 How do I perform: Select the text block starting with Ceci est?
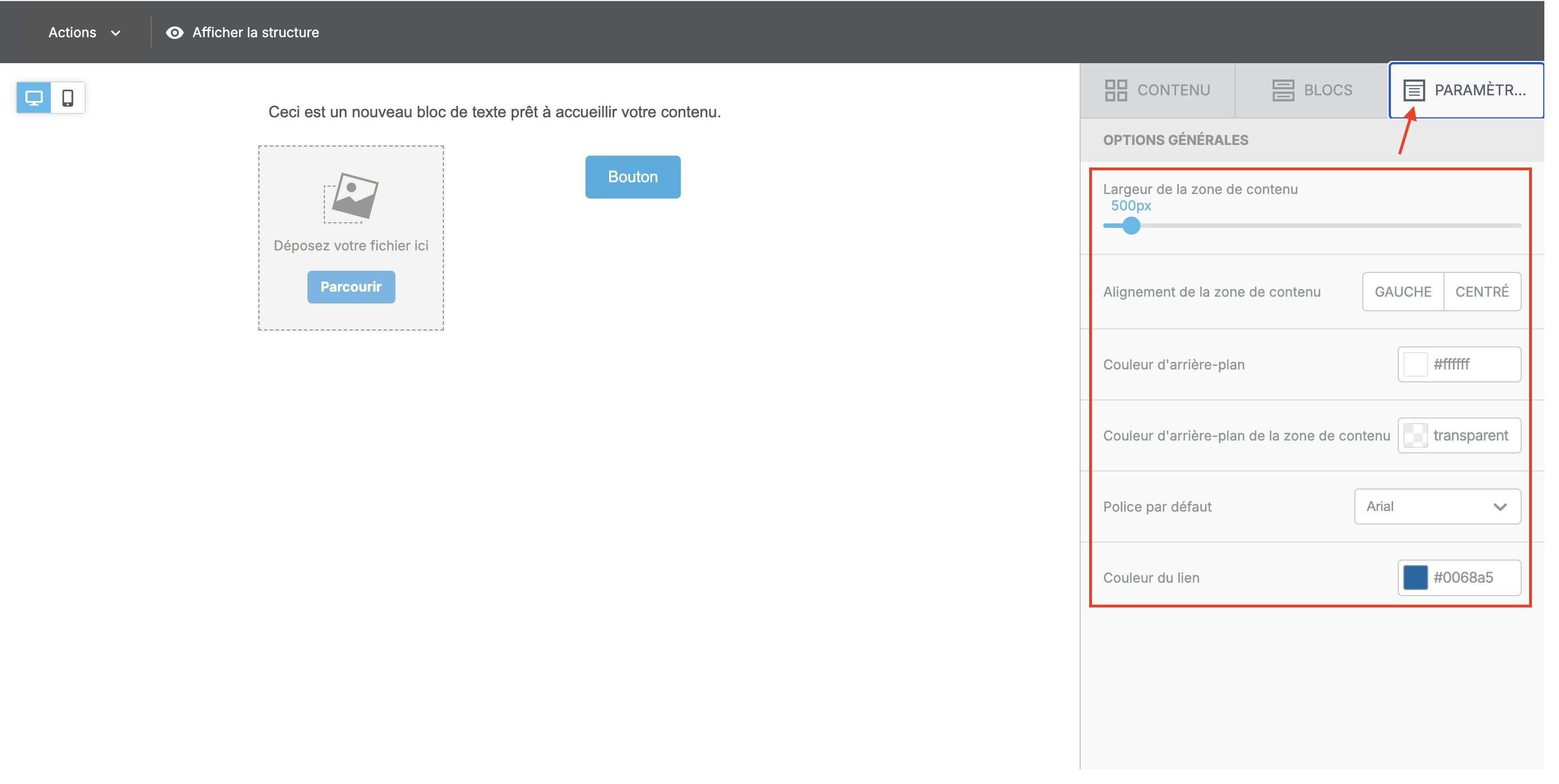point(495,112)
